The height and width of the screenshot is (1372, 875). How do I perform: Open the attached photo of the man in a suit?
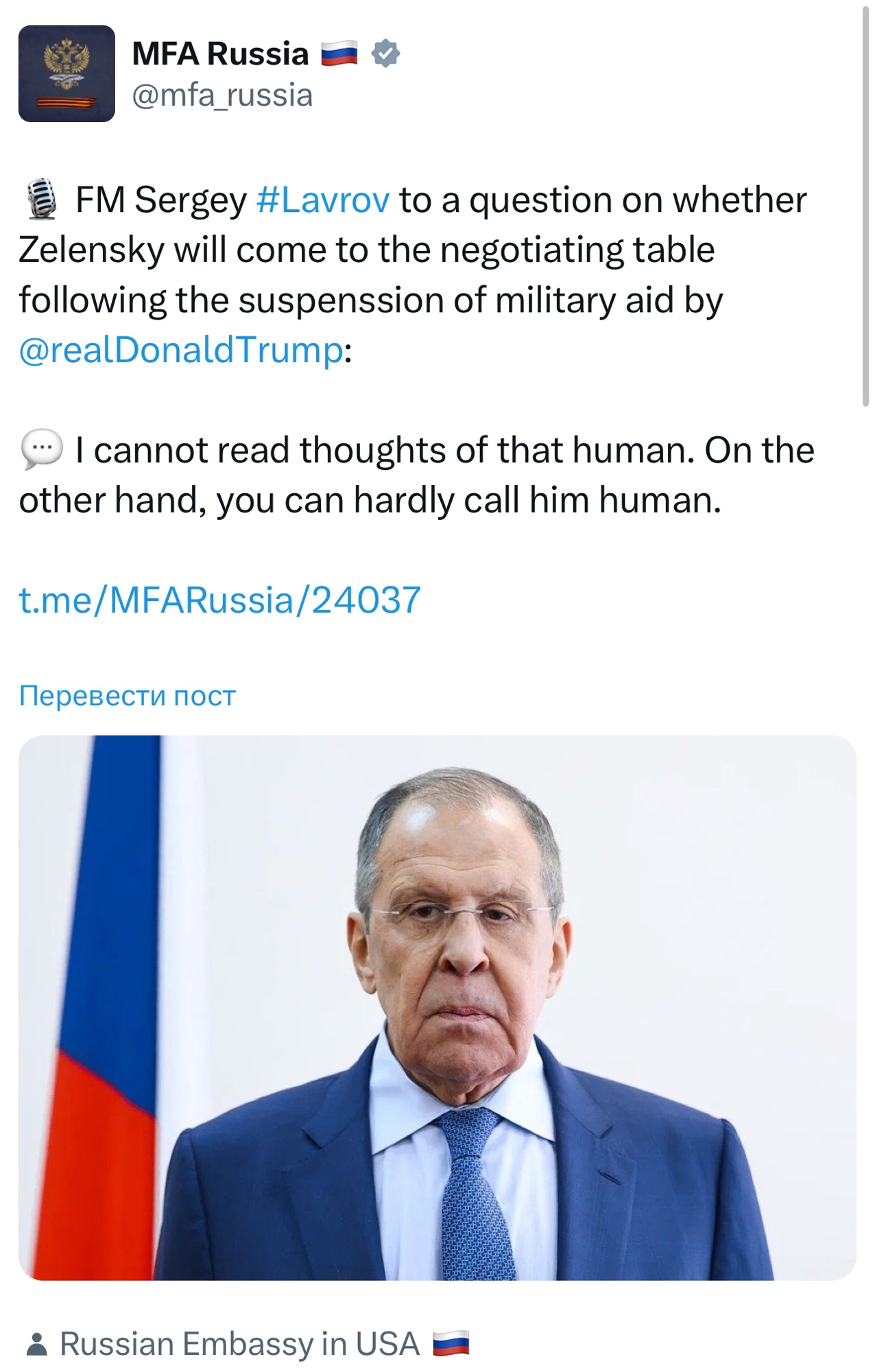(437, 1007)
